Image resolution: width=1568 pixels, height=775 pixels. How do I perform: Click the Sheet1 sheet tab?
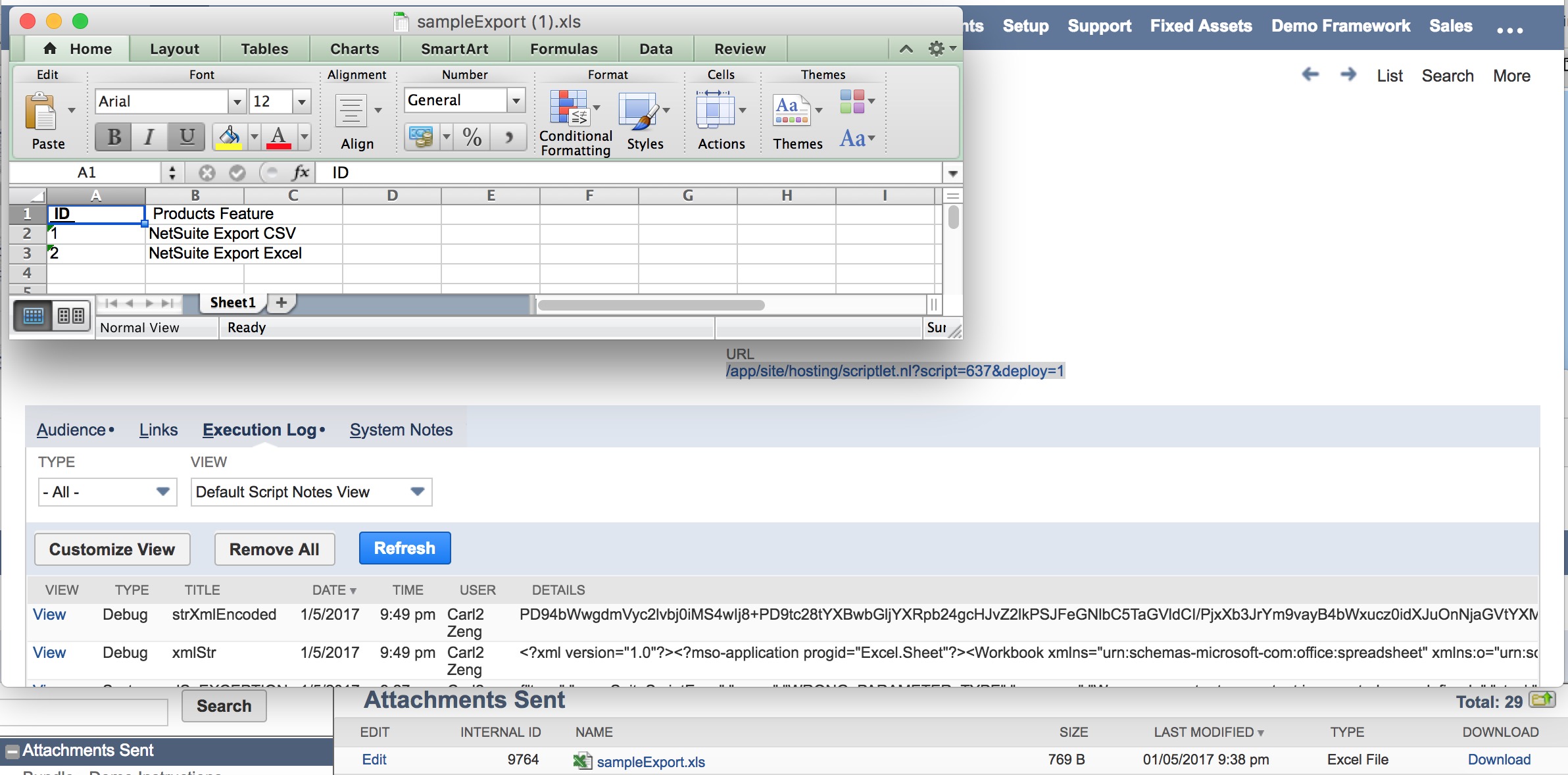[233, 303]
